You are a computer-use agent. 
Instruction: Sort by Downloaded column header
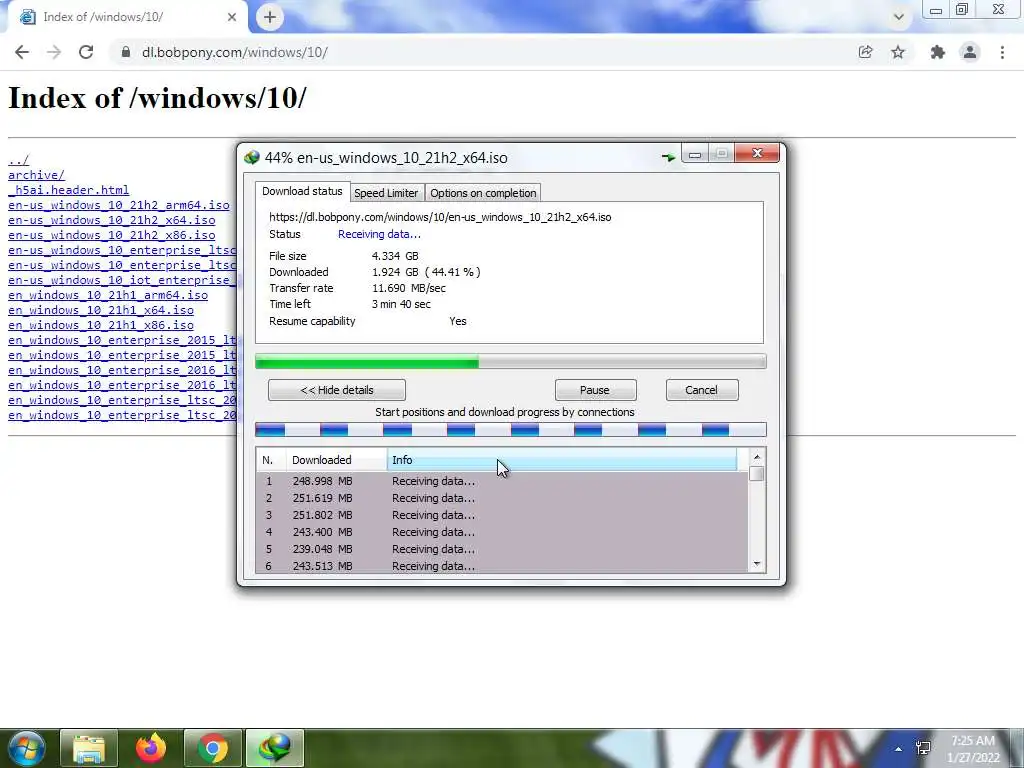pos(336,460)
